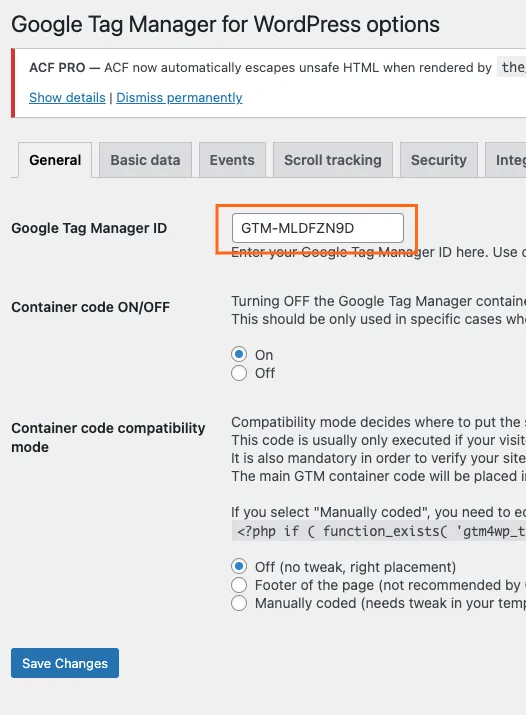Open the Security tab

coord(439,160)
